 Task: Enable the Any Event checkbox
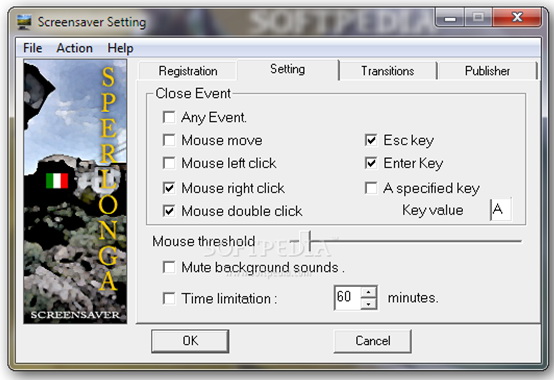click(x=169, y=117)
